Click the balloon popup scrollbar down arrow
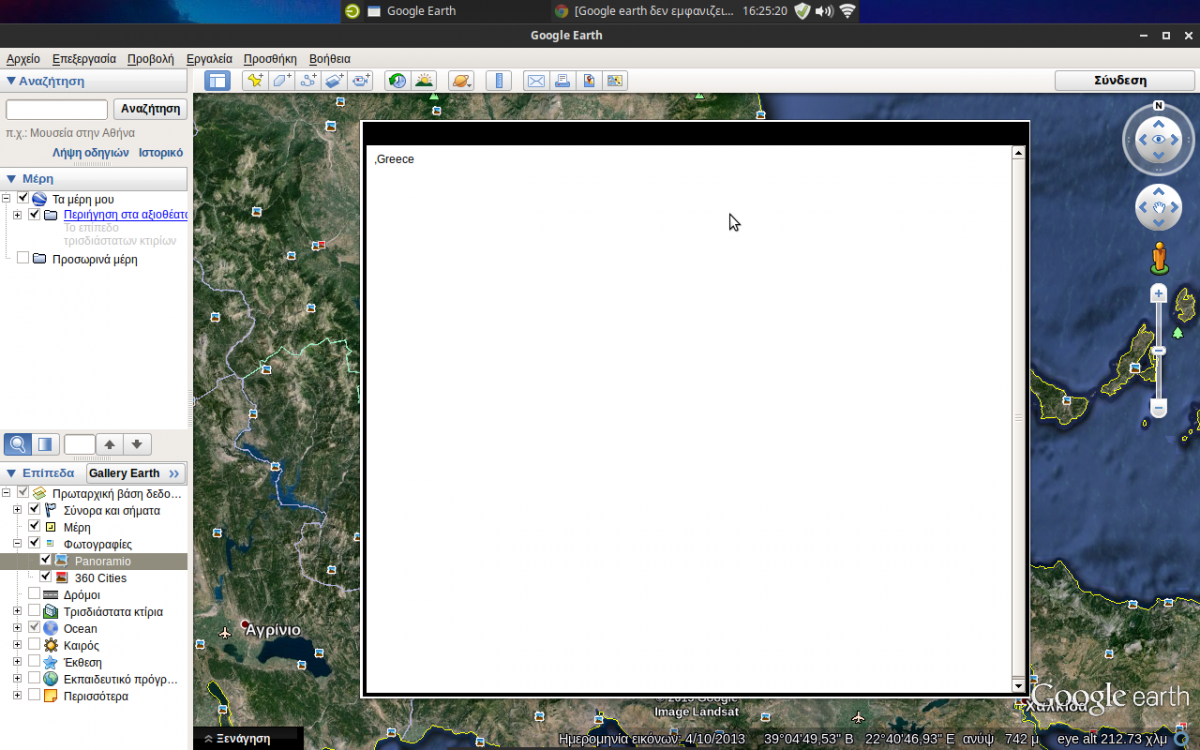The width and height of the screenshot is (1200, 750). [x=1019, y=686]
